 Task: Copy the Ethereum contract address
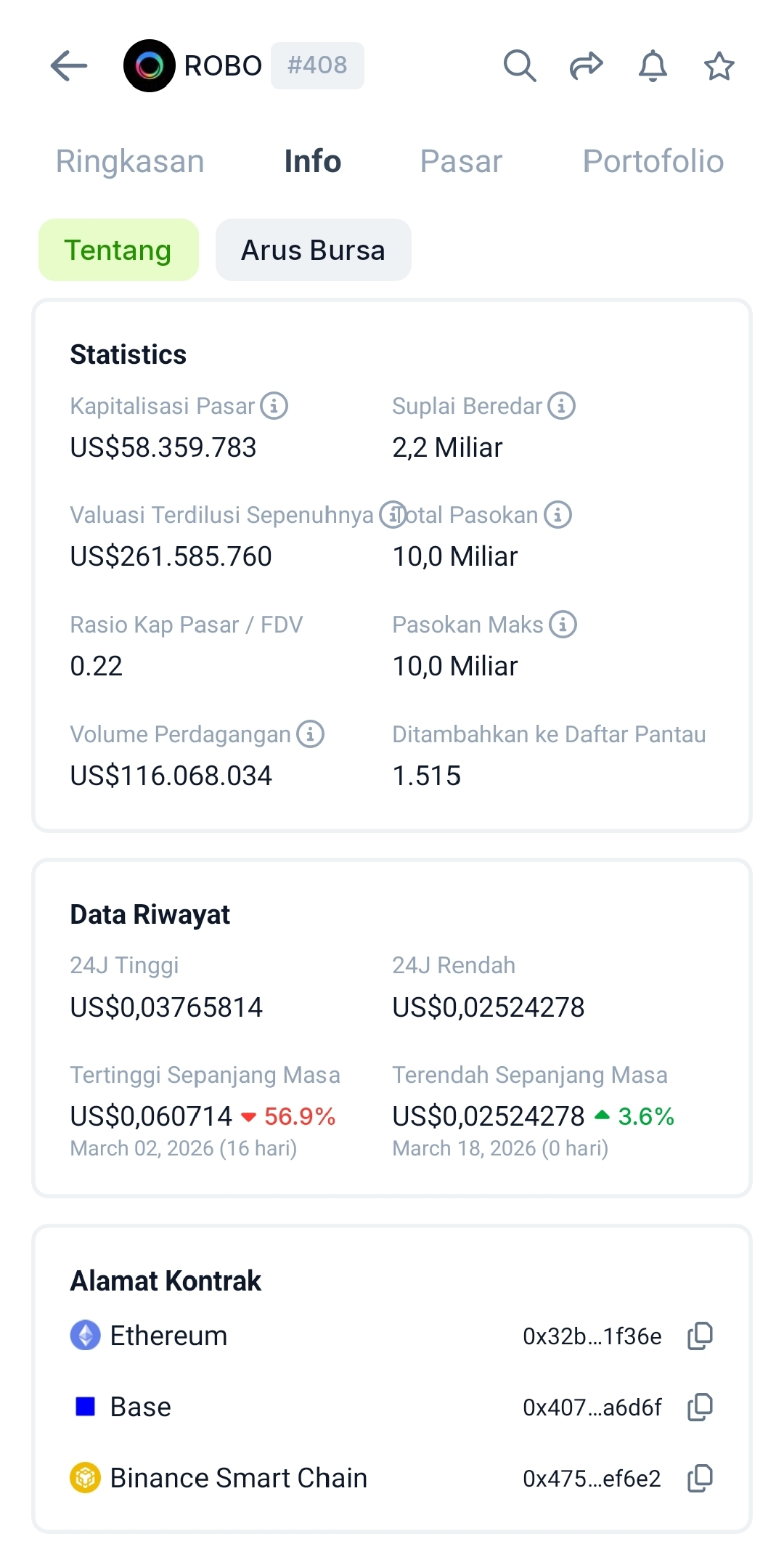[701, 1336]
